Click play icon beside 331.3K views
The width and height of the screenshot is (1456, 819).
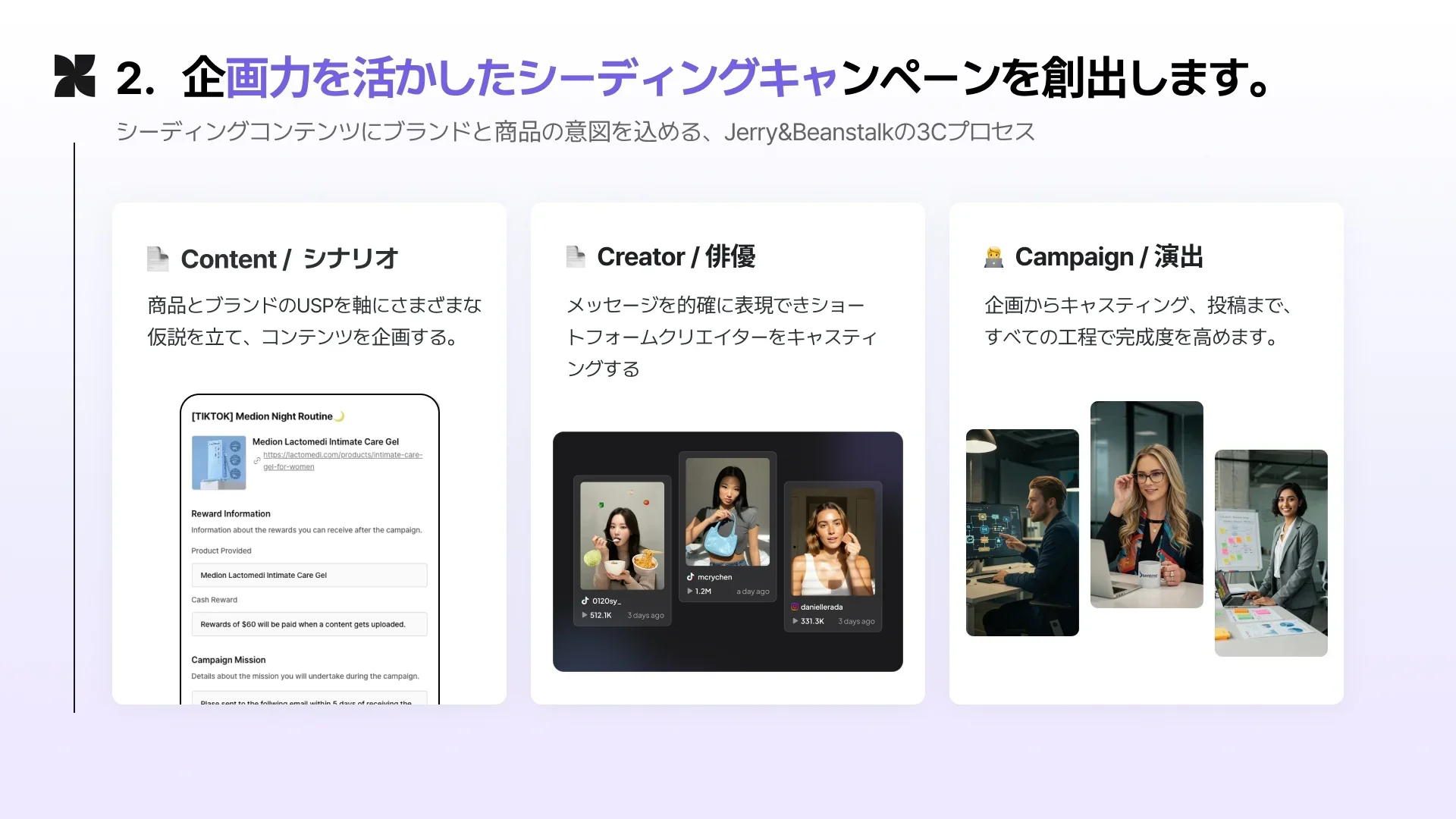coord(795,621)
